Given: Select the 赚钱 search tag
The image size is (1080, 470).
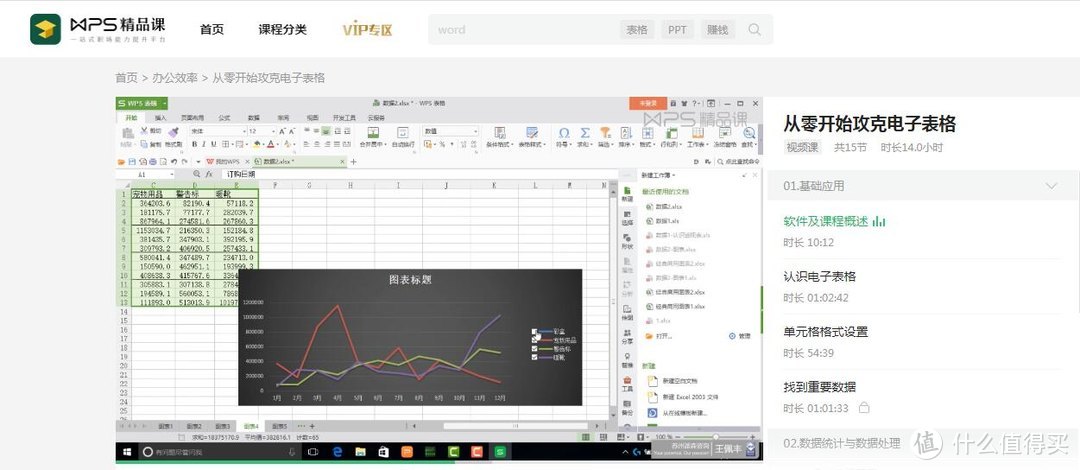Looking at the screenshot, I should point(718,30).
